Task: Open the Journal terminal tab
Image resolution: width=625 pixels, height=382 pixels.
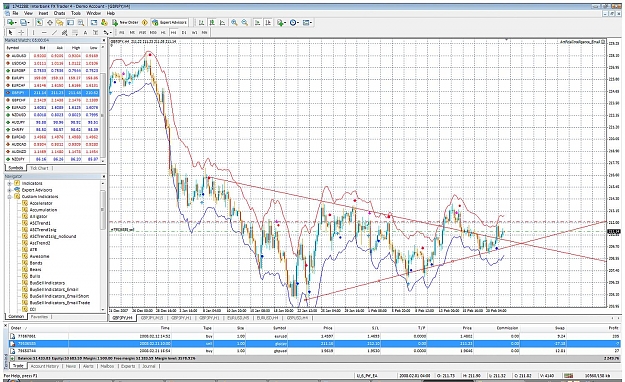Action: point(149,366)
